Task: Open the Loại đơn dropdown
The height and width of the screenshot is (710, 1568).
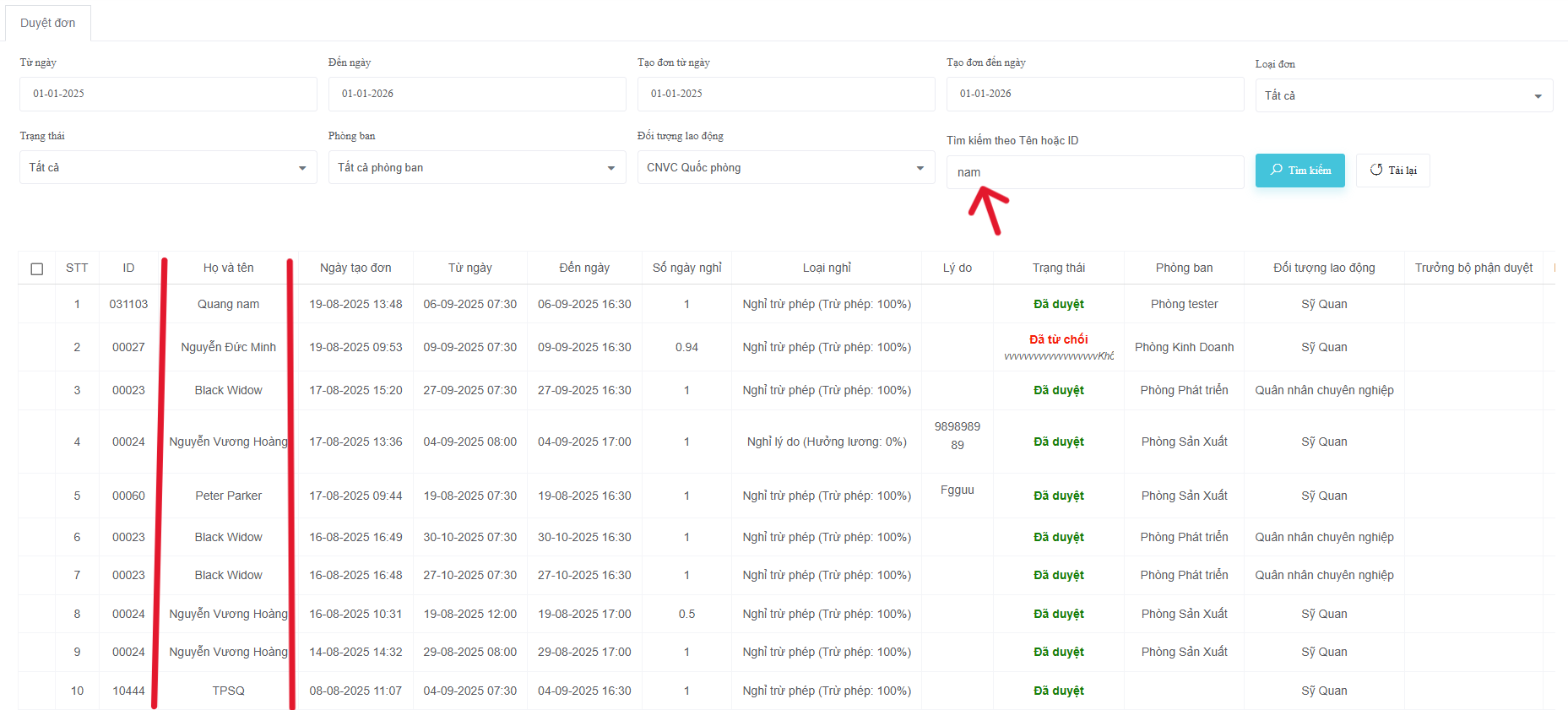Action: 1403,95
